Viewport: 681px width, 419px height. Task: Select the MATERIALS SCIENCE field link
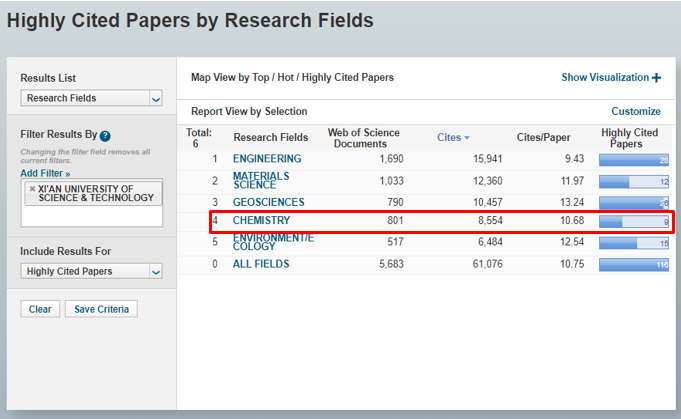[261, 180]
